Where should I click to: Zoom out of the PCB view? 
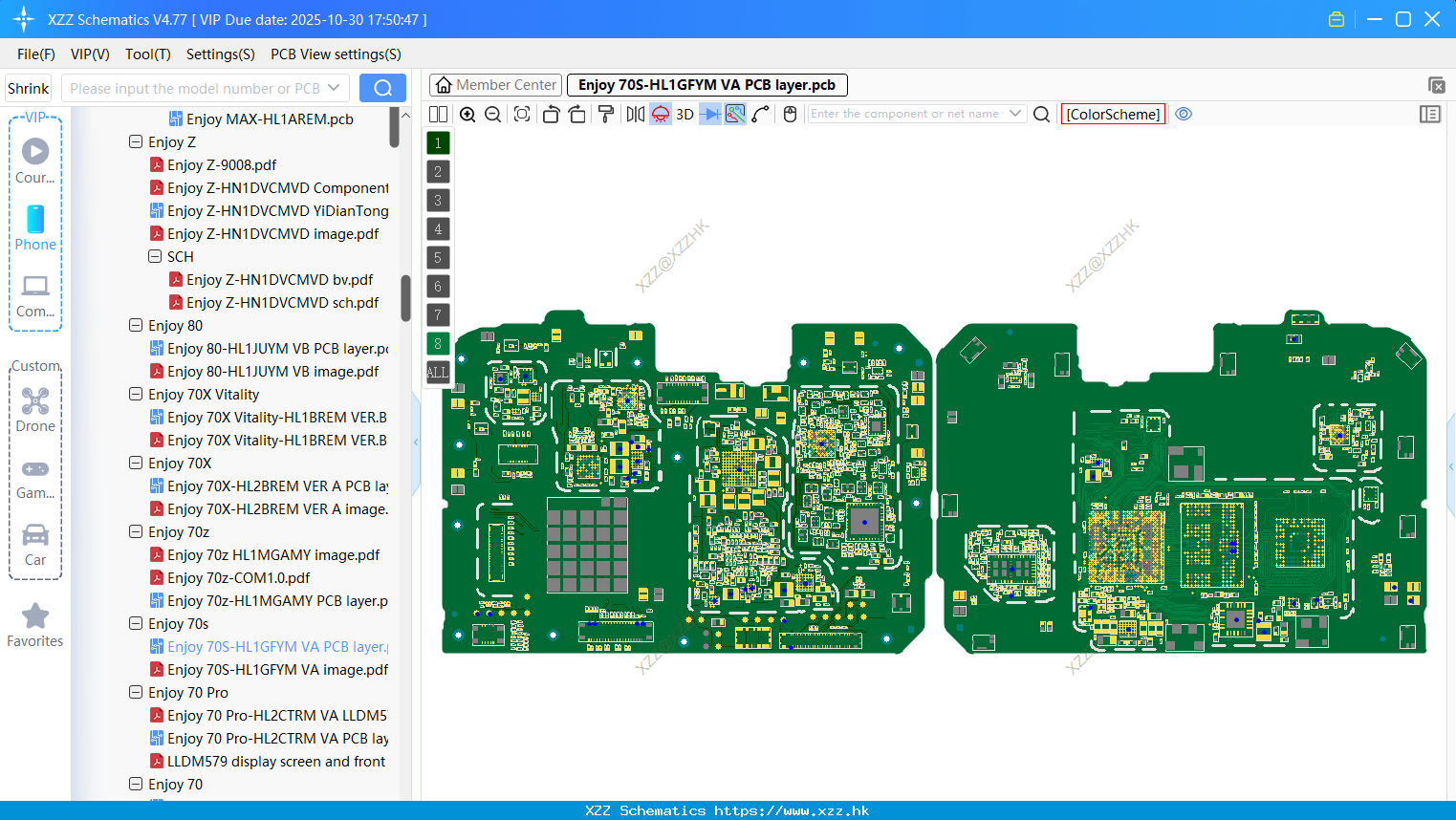[x=493, y=114]
